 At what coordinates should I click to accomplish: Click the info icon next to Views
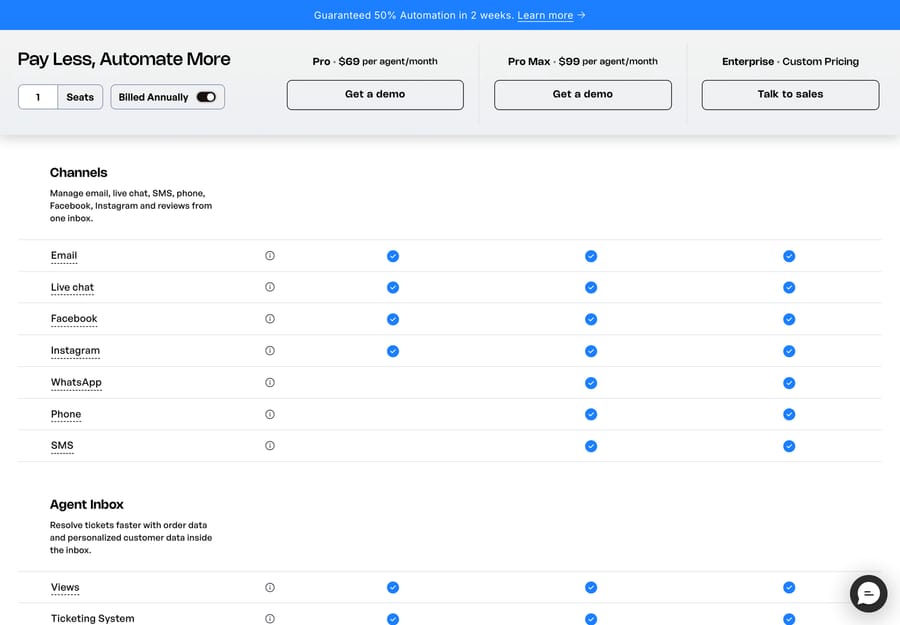click(x=270, y=587)
